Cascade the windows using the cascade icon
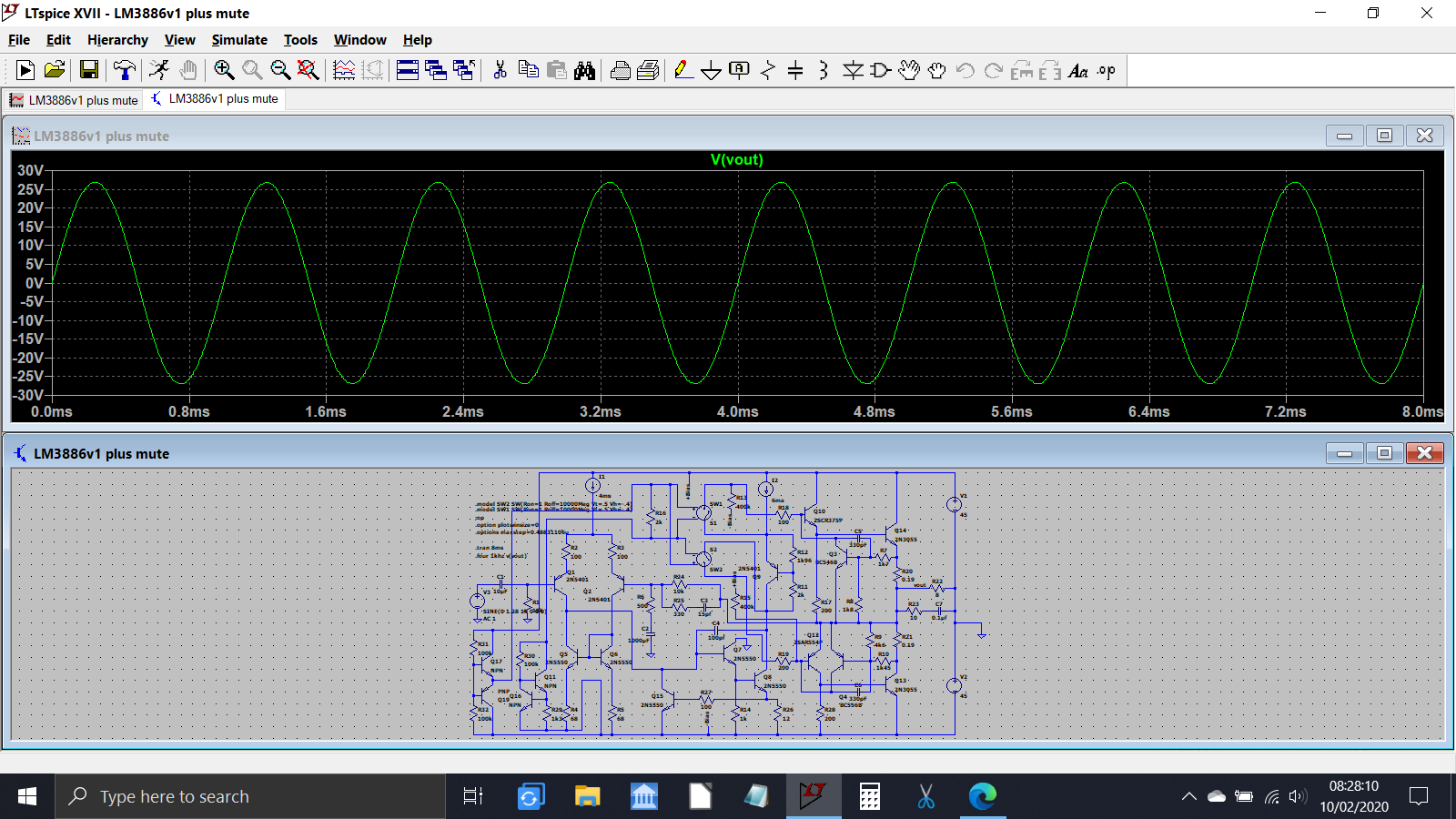The image size is (1456, 819). tap(436, 70)
